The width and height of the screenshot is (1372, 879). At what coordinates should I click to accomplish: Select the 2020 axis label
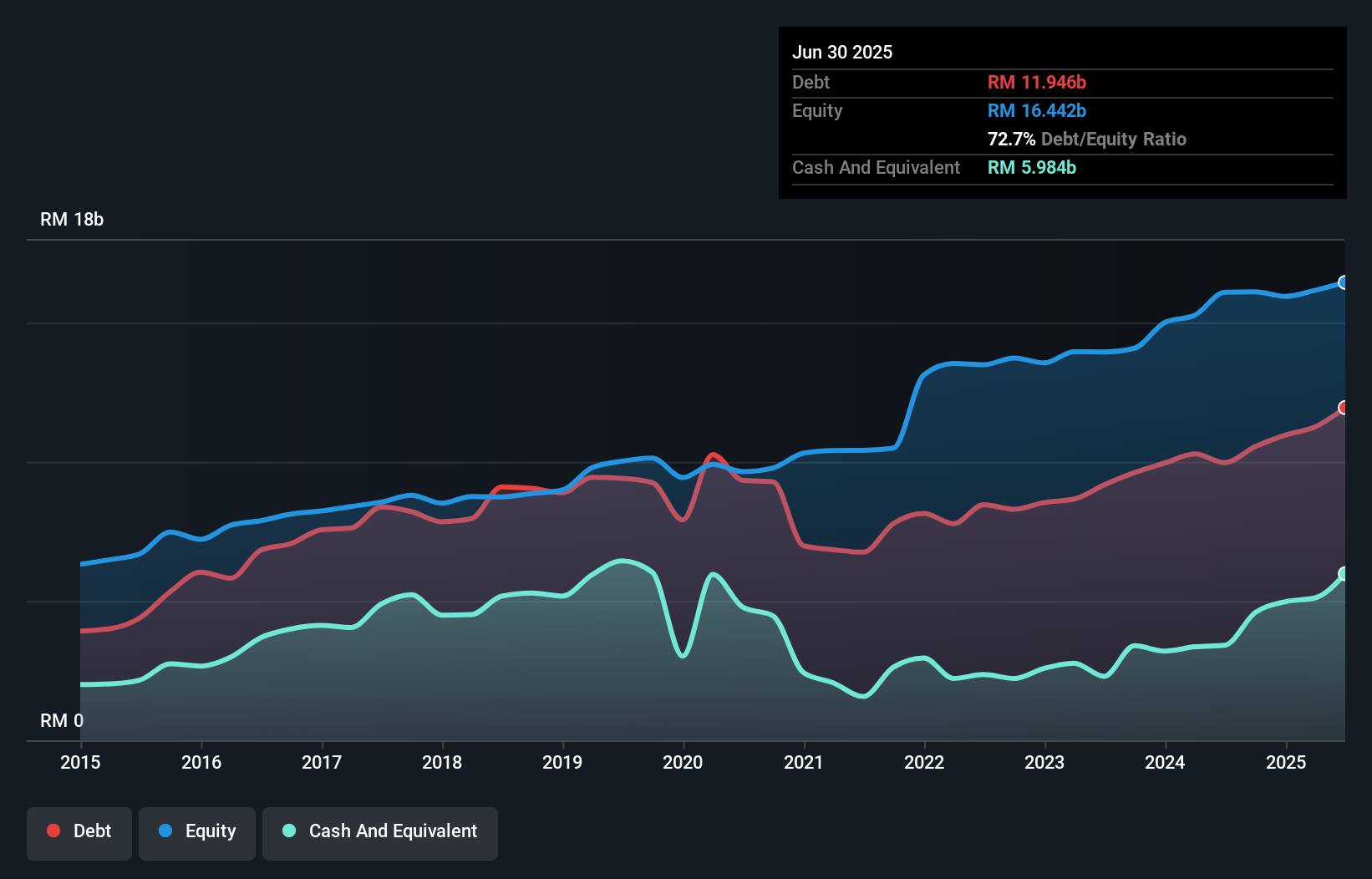[x=682, y=763]
